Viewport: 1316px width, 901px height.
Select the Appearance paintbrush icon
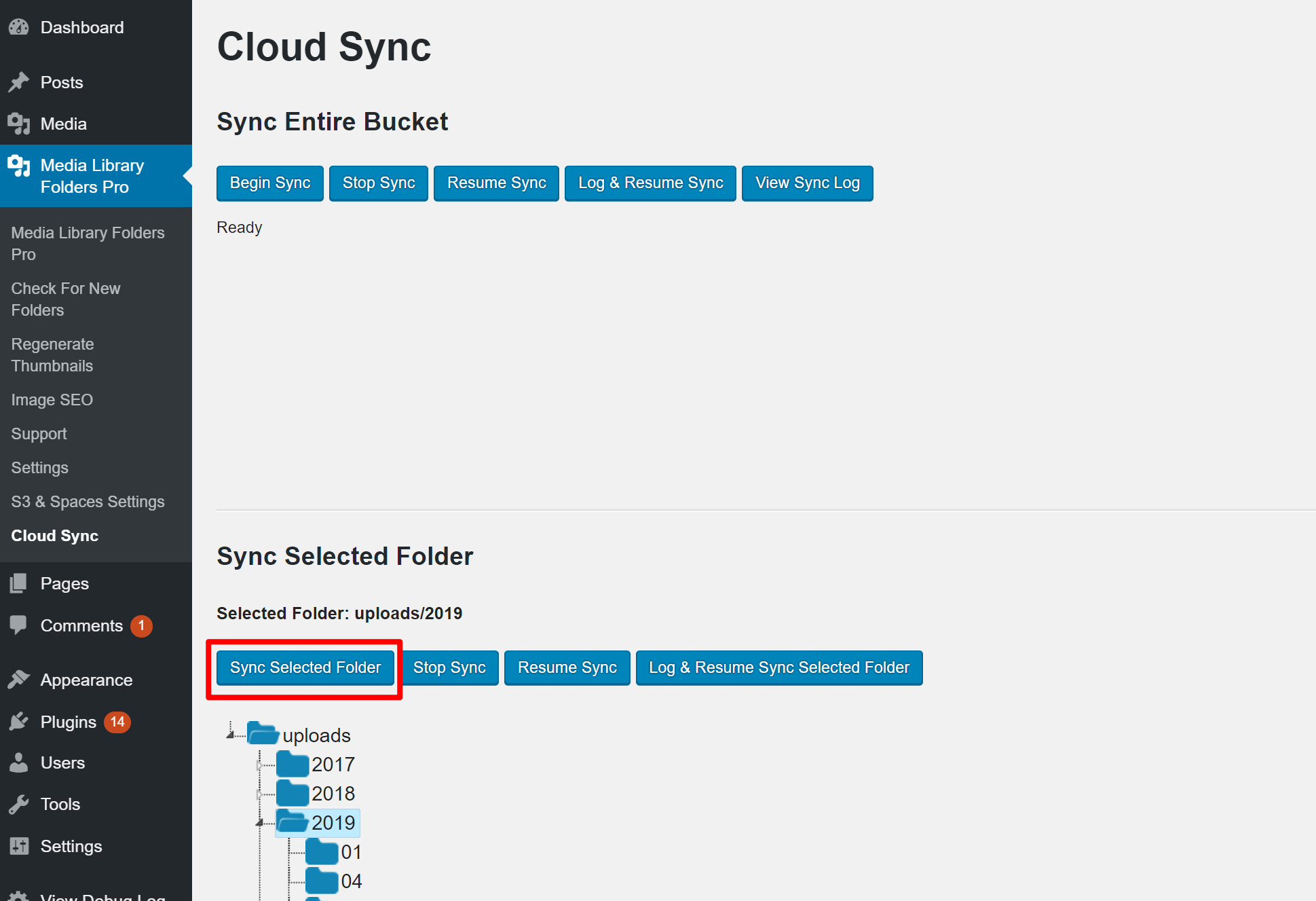tap(18, 679)
